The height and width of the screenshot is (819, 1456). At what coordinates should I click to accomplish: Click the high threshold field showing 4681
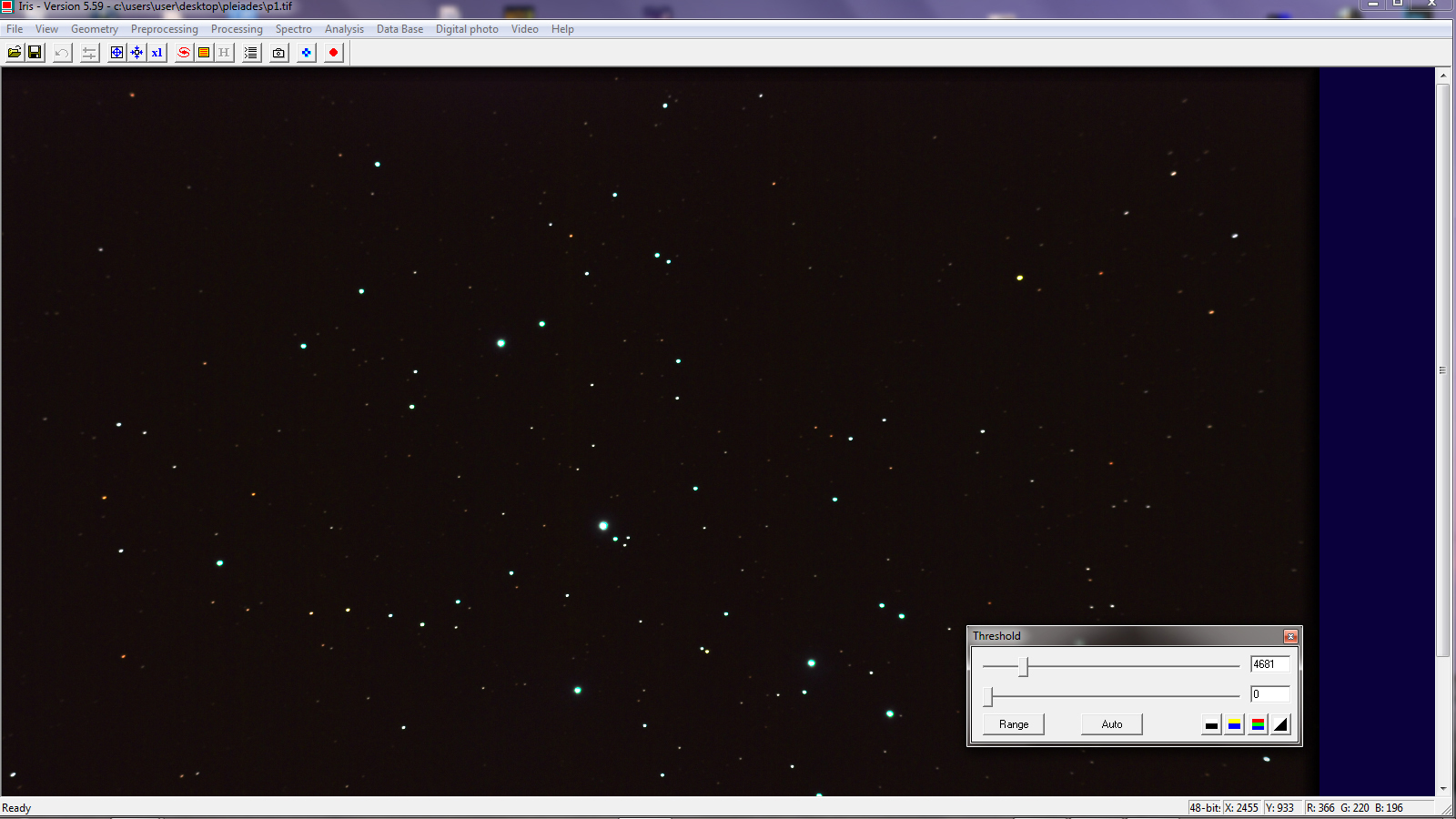[x=1269, y=664]
